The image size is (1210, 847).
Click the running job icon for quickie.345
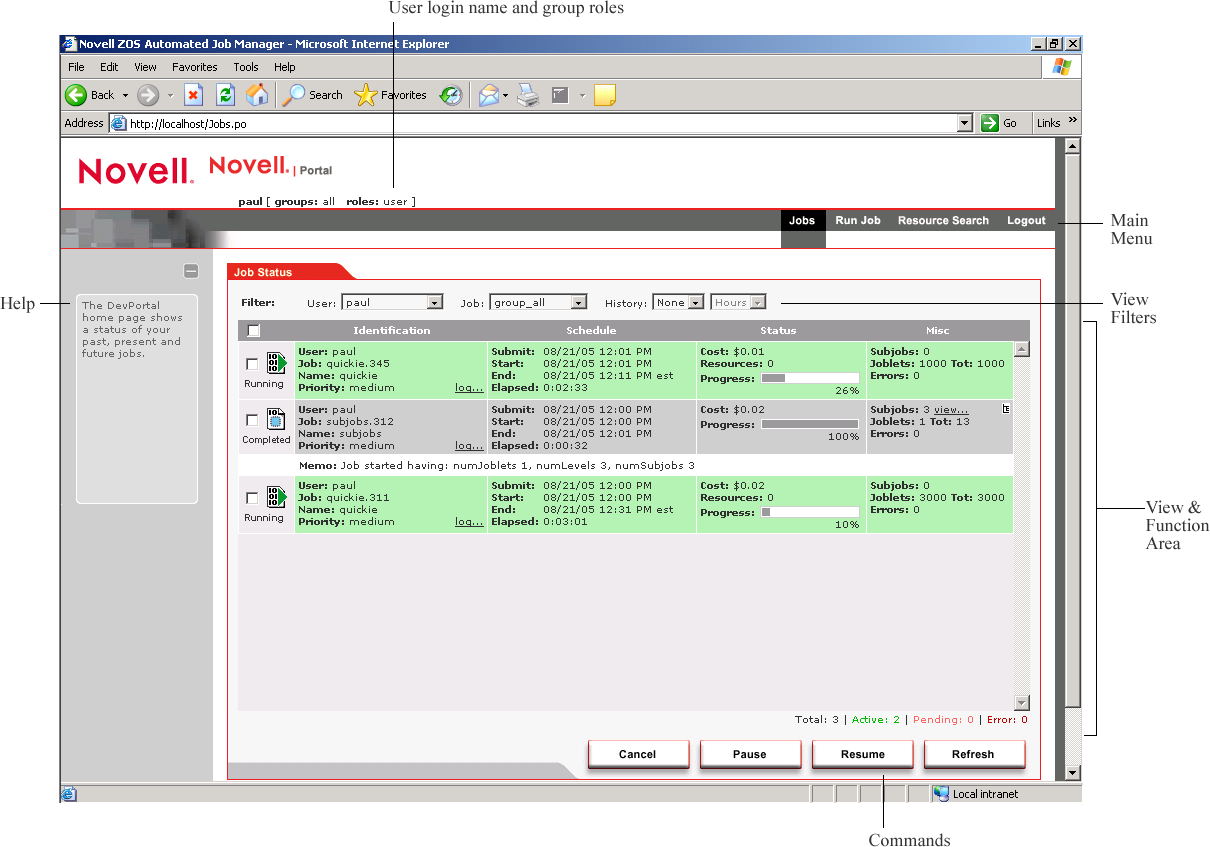click(x=276, y=364)
